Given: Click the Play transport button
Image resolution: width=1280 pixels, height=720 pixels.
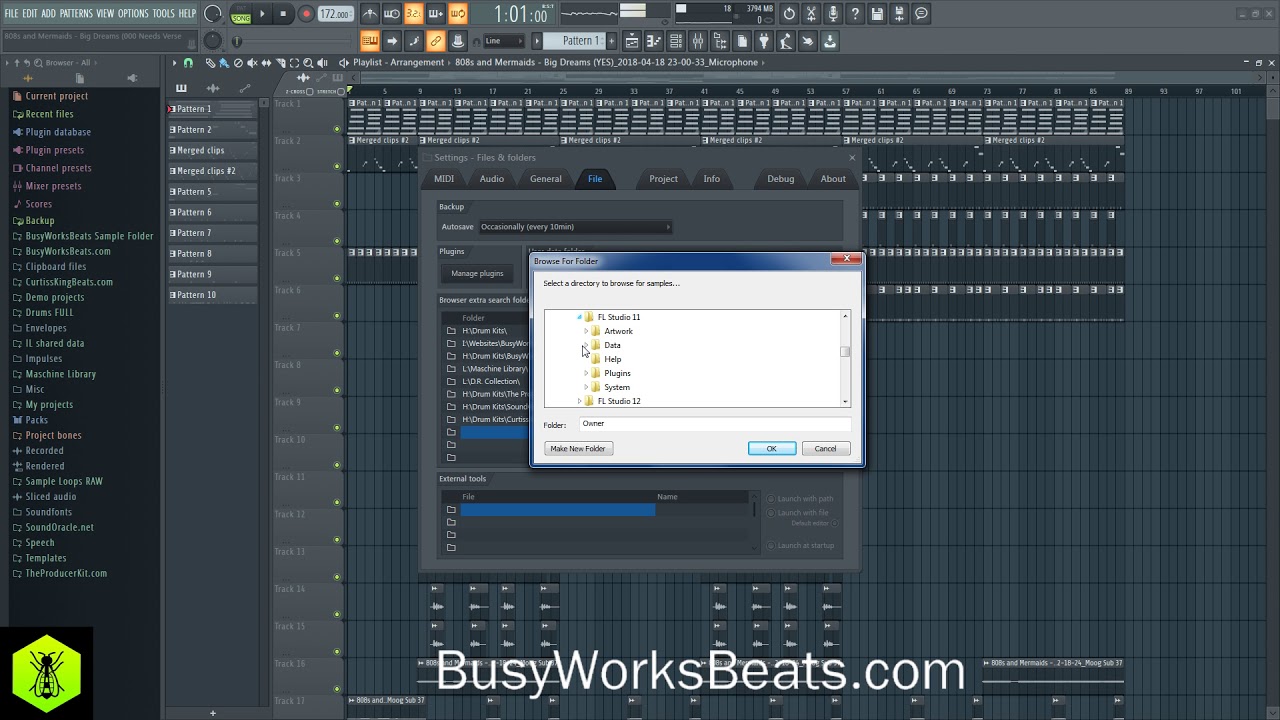Looking at the screenshot, I should click(x=262, y=14).
